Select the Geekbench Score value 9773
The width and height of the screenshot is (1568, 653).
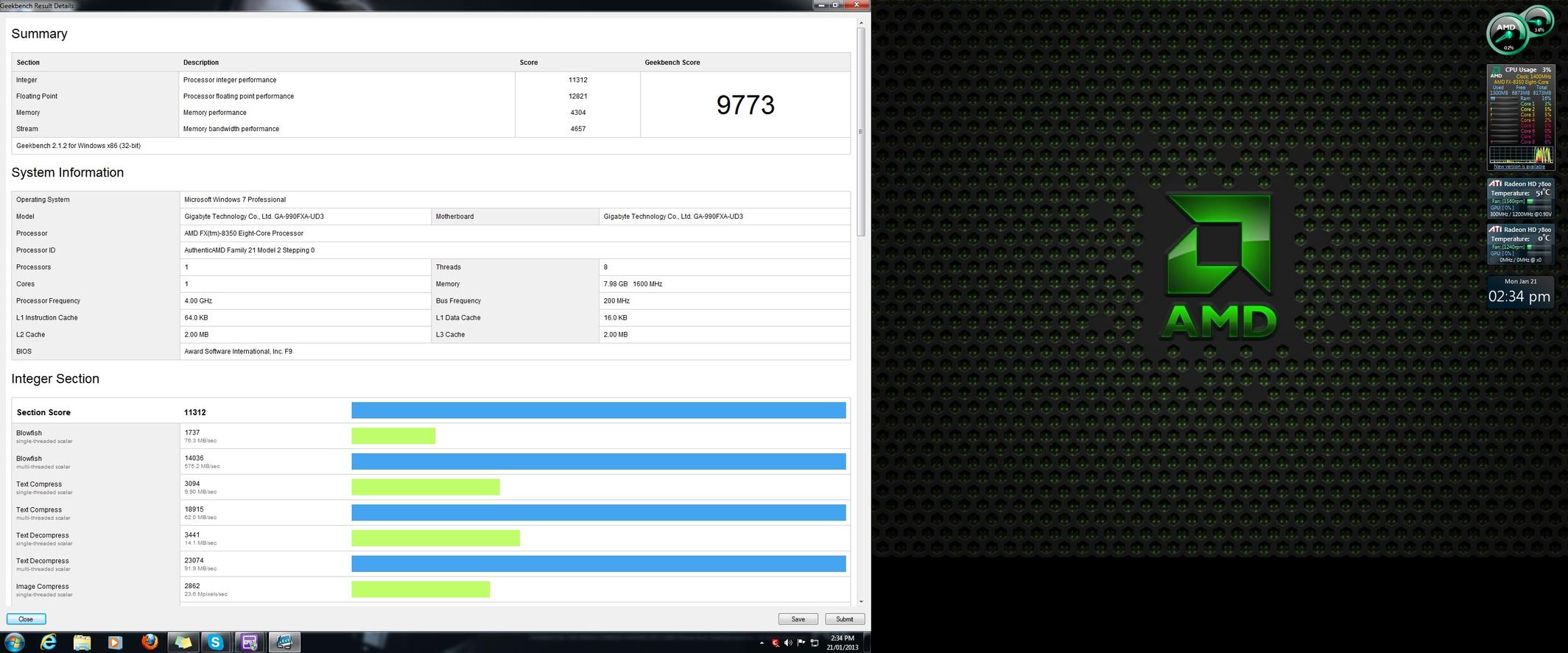tap(745, 105)
